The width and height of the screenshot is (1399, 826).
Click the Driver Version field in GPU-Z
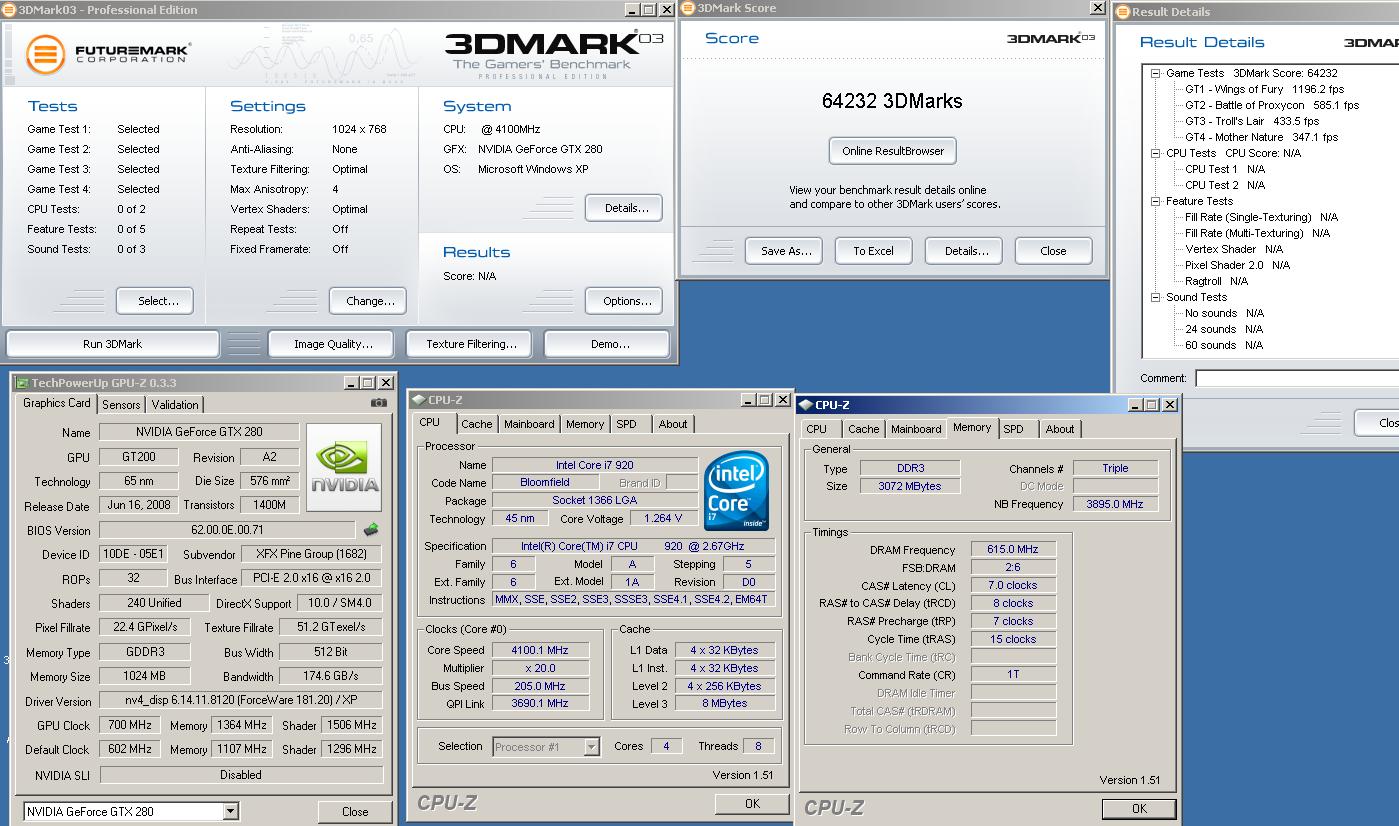(x=241, y=701)
